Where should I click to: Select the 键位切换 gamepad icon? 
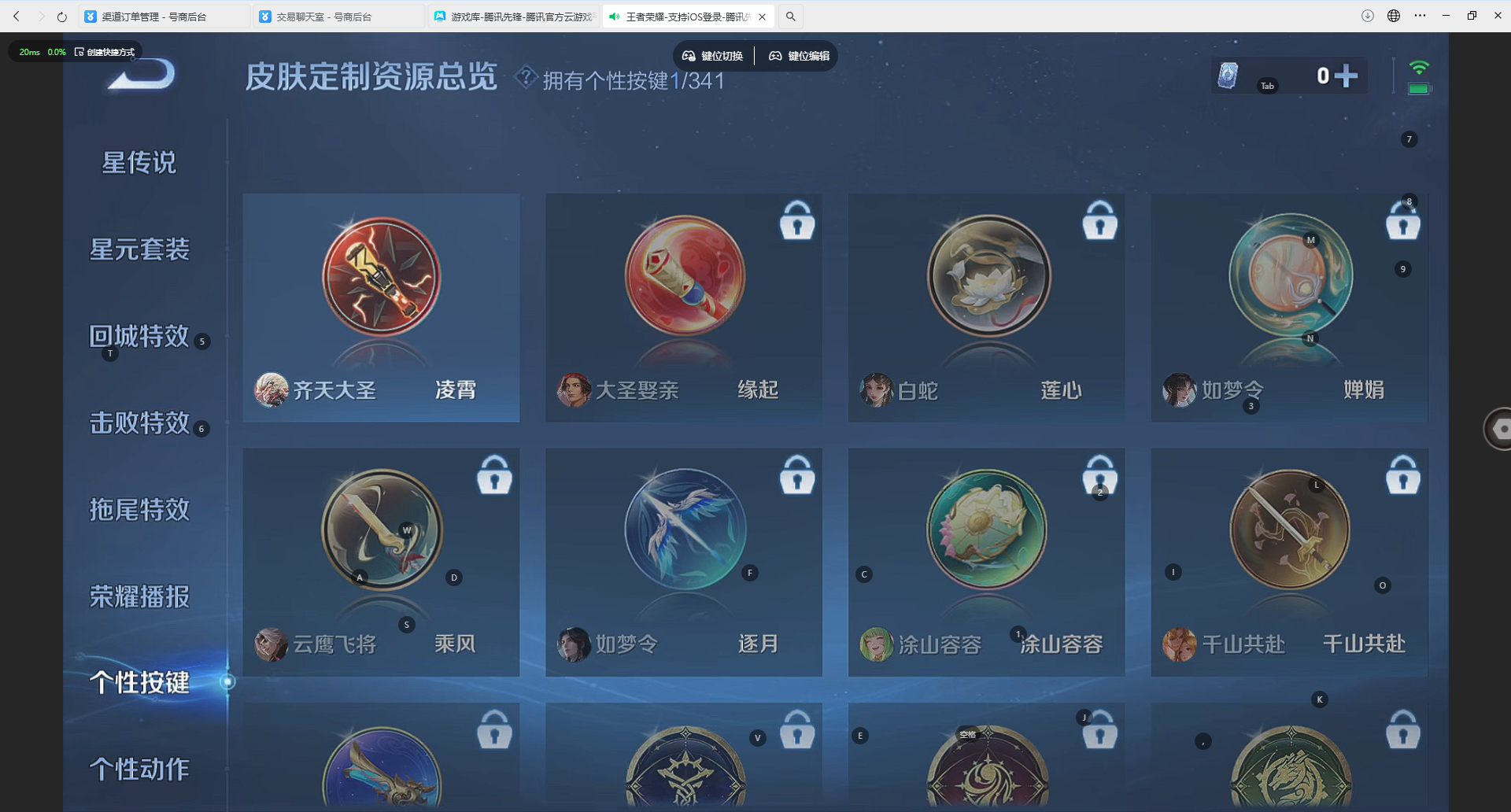tap(689, 55)
